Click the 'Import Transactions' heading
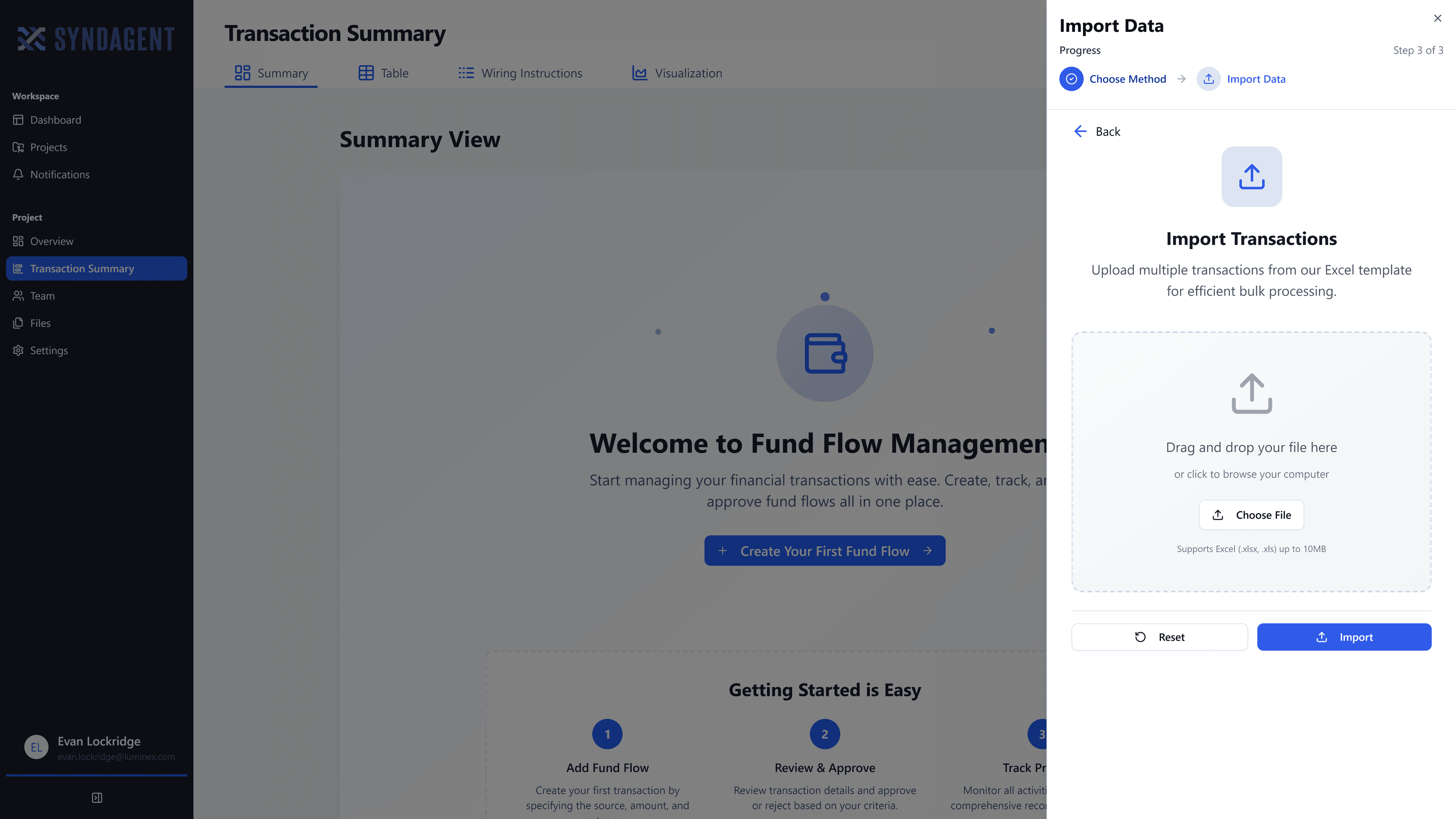Image resolution: width=1456 pixels, height=819 pixels. click(x=1251, y=239)
